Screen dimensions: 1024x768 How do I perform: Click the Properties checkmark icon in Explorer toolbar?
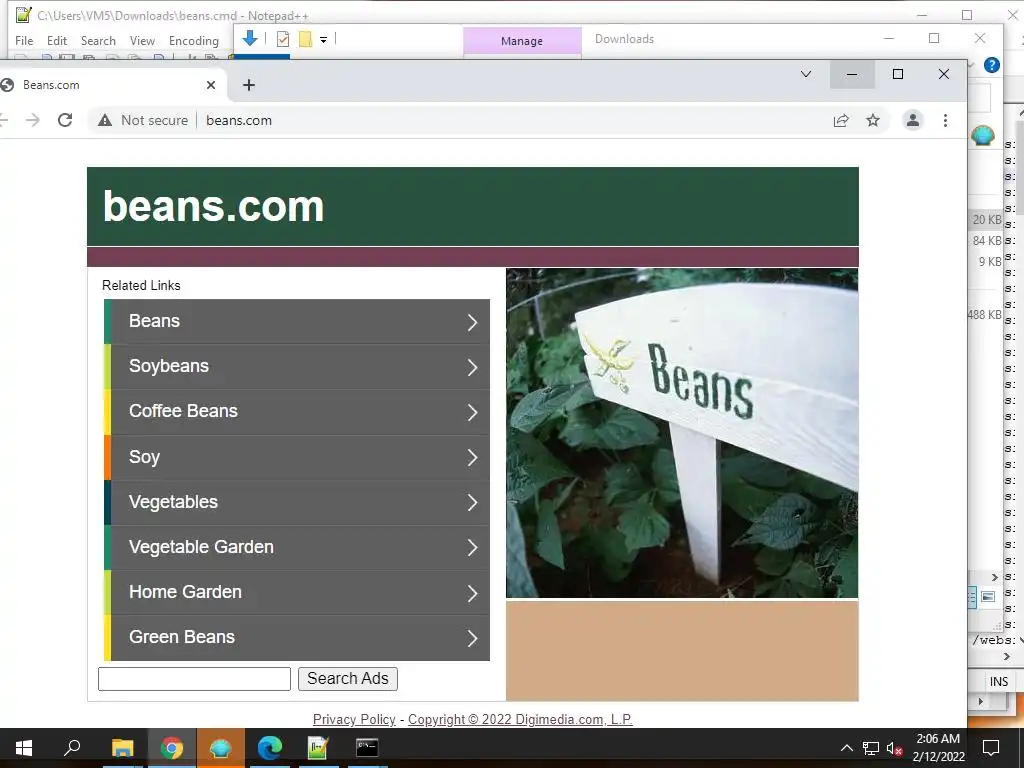pos(283,39)
